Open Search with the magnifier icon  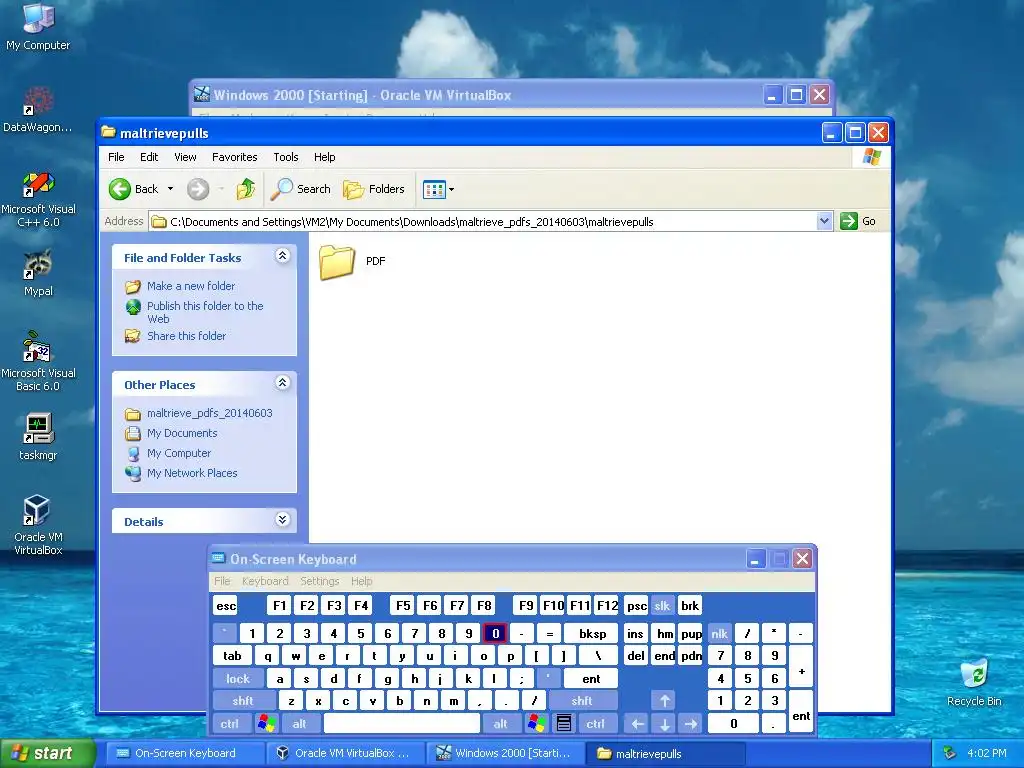click(282, 189)
